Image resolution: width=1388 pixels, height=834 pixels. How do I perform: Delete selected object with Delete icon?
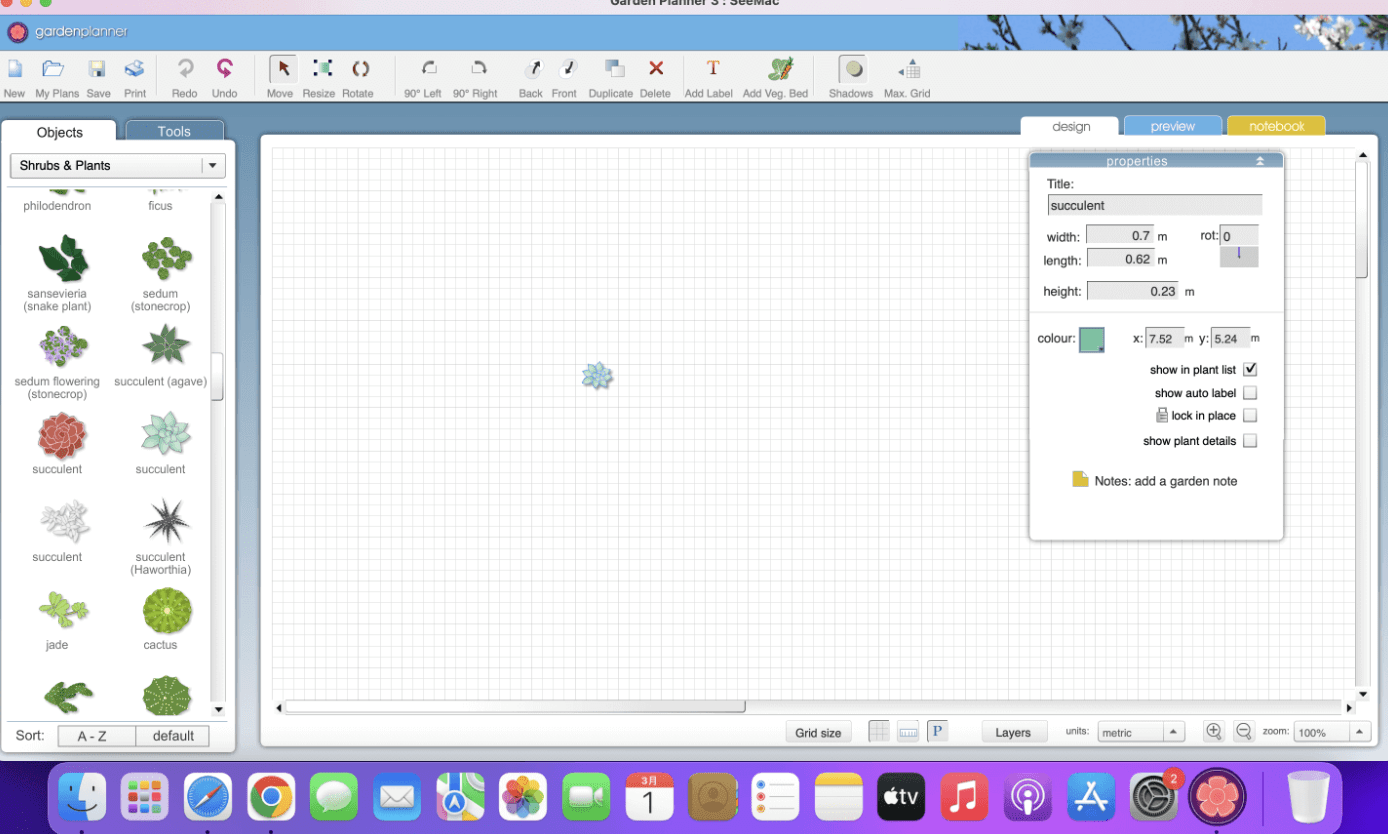(x=656, y=70)
